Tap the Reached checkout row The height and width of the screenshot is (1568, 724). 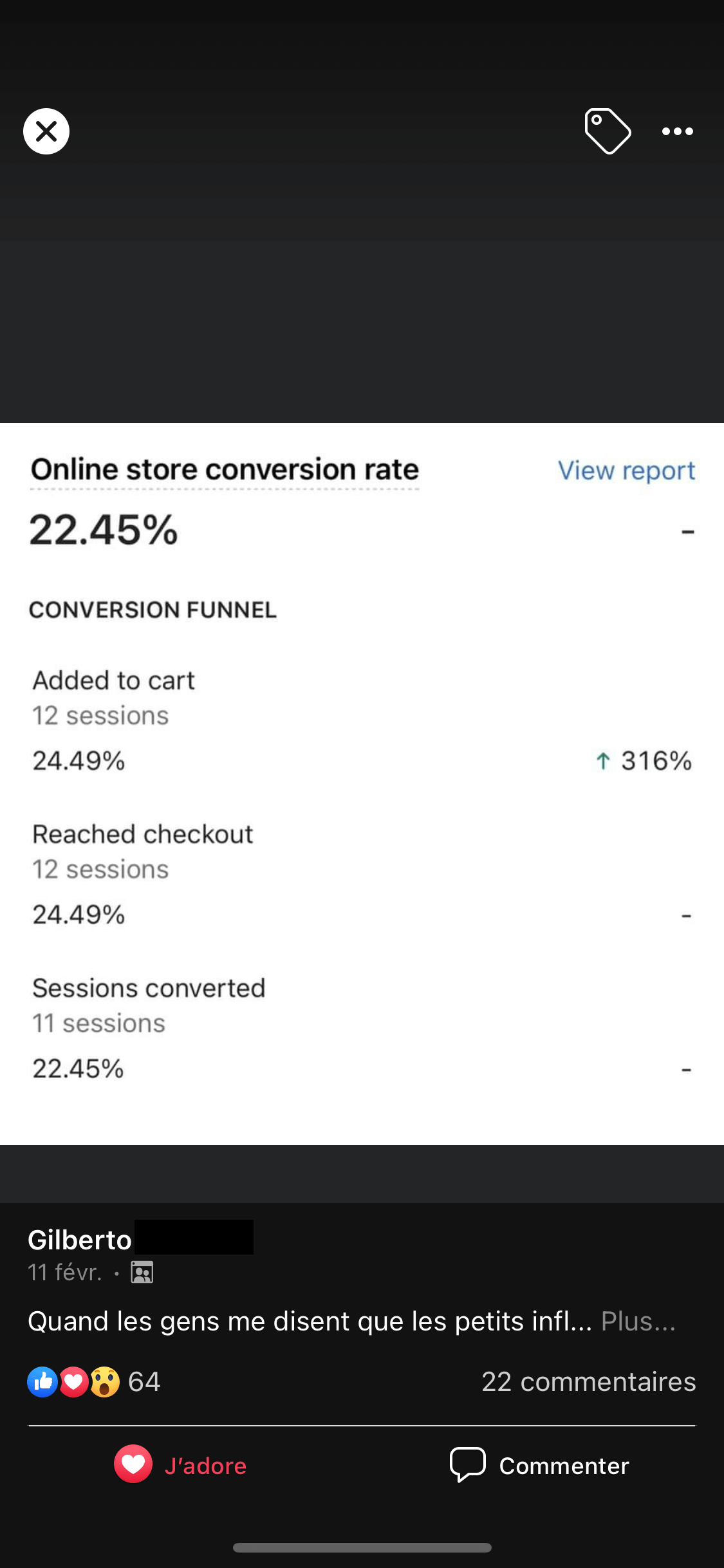[362, 874]
